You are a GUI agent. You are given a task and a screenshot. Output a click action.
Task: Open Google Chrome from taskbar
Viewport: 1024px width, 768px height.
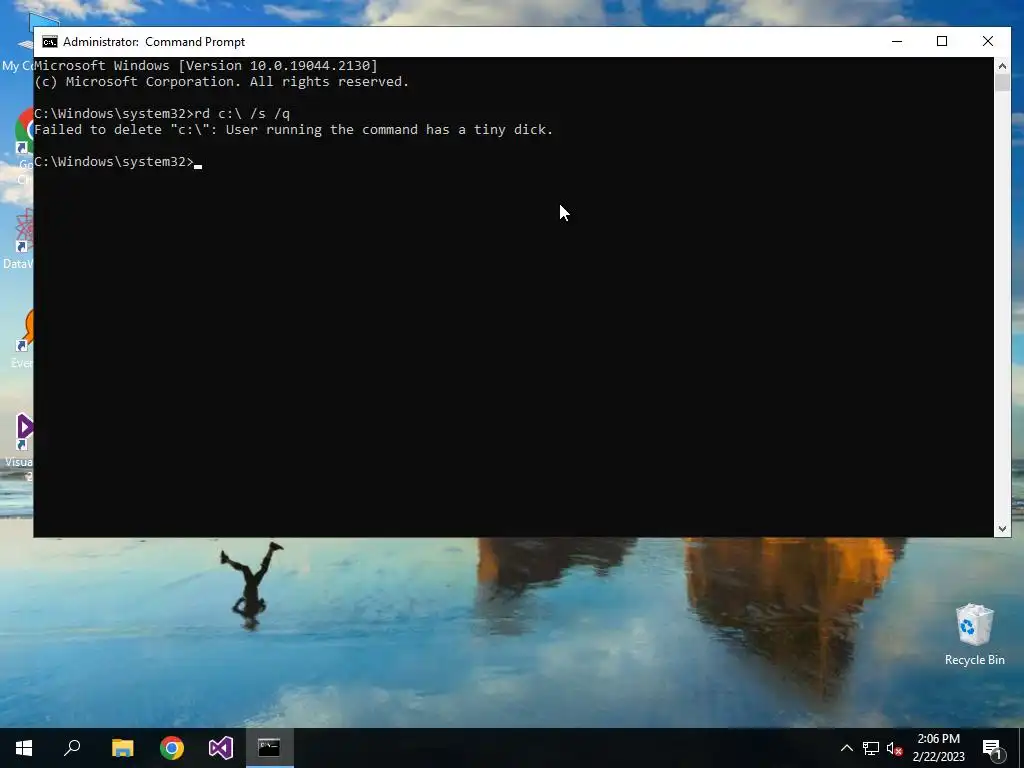pos(172,748)
